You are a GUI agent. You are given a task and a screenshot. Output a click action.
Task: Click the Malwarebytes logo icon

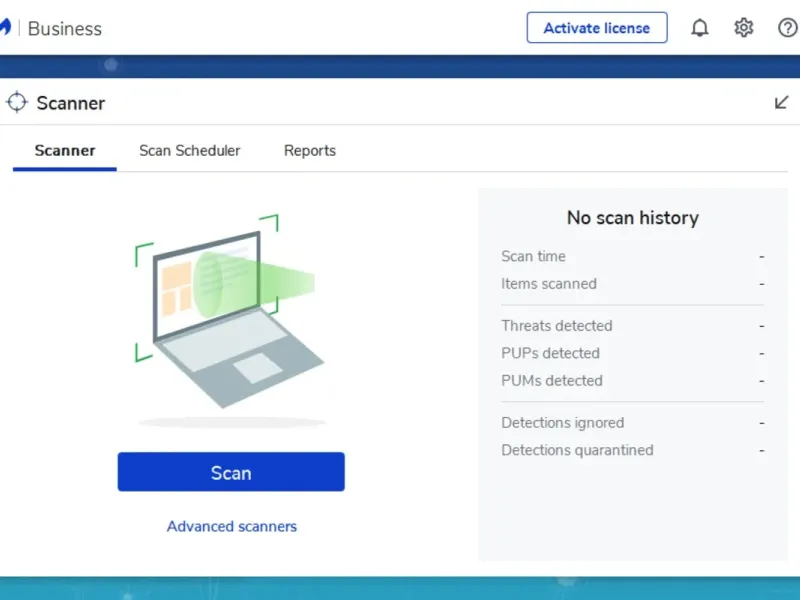[5, 27]
